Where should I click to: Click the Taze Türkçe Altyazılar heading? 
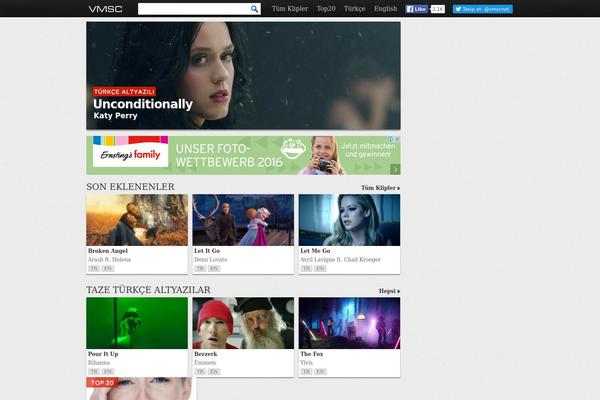(x=148, y=290)
